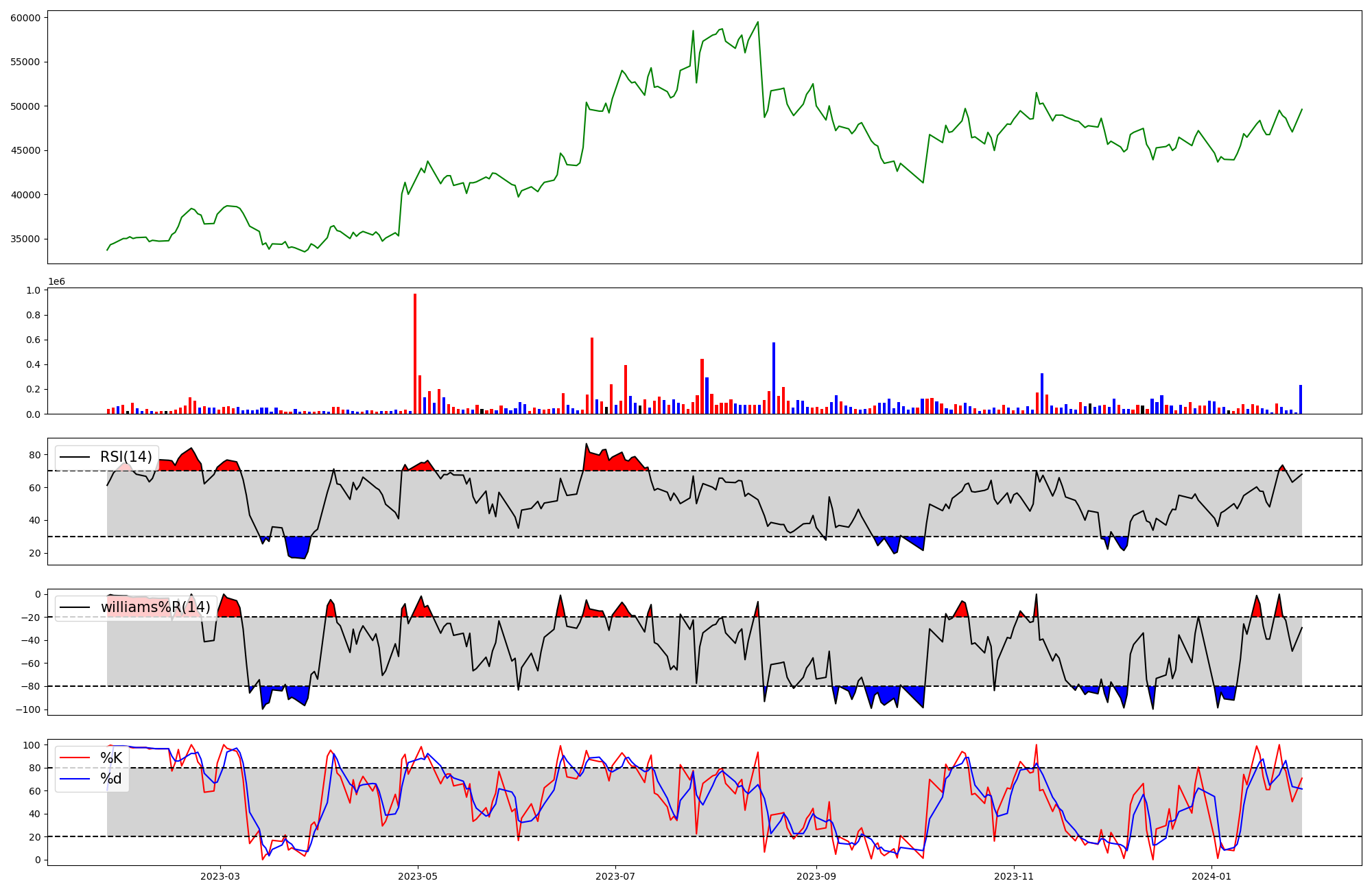Click the williams%R(14) legend label
Viewport: 1372px width, 892px height.
[155, 607]
